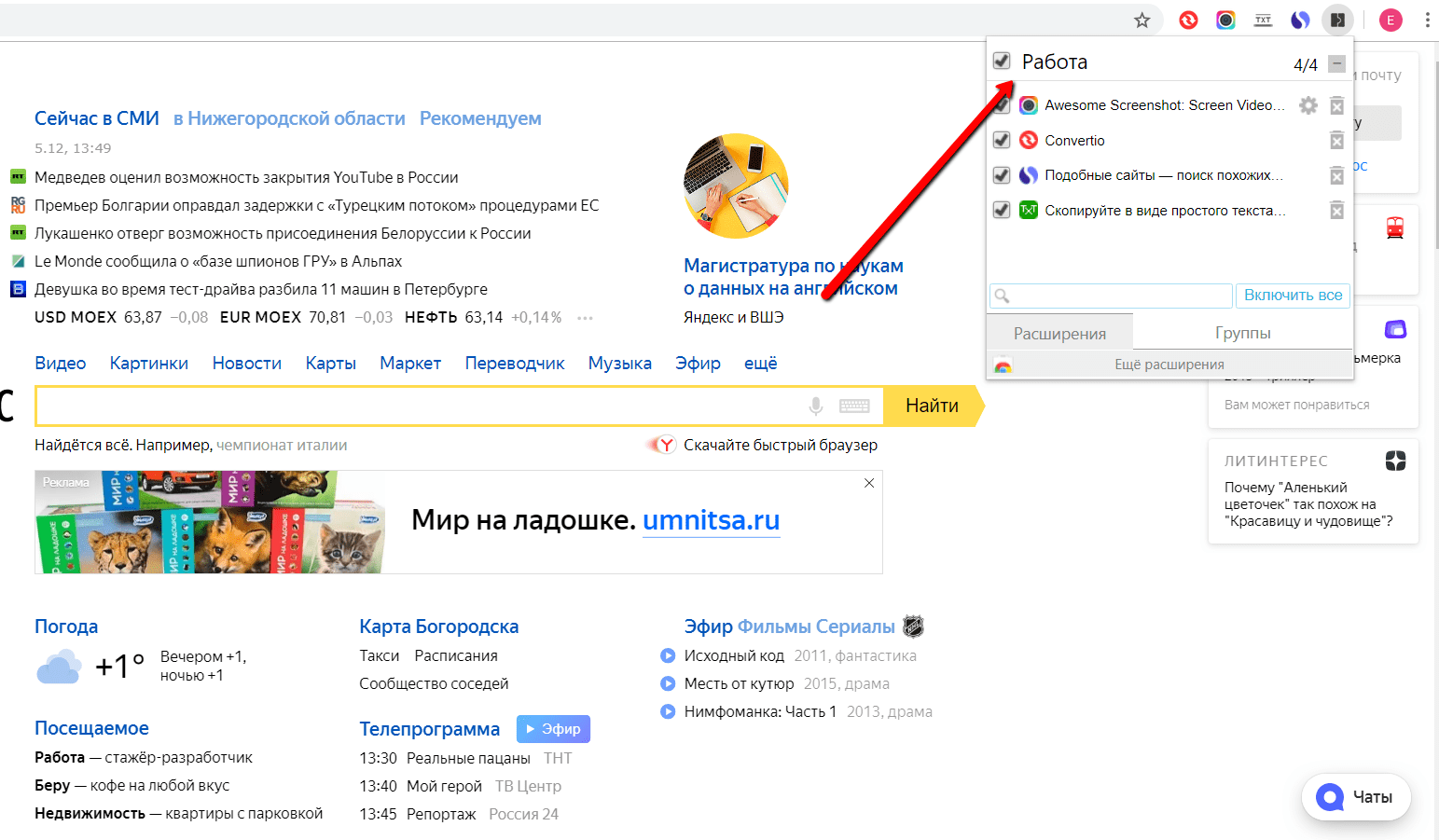Click the NHL badge icon next to Сериалы
This screenshot has width=1439, height=840.
pyautogui.click(x=914, y=627)
